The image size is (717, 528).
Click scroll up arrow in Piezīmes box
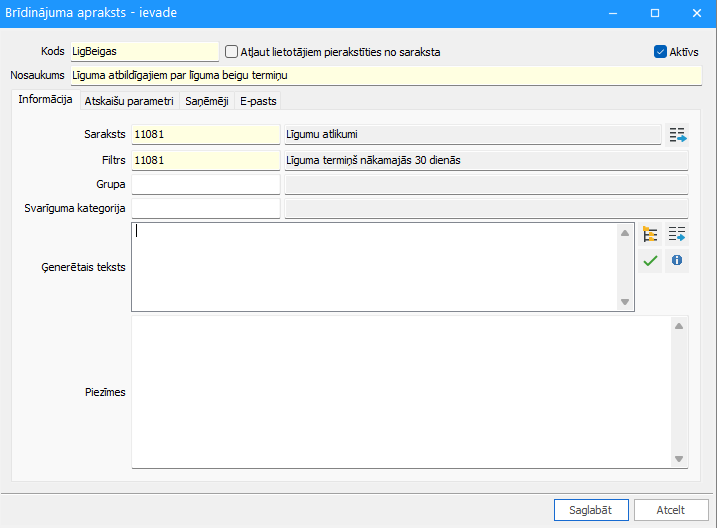click(679, 326)
